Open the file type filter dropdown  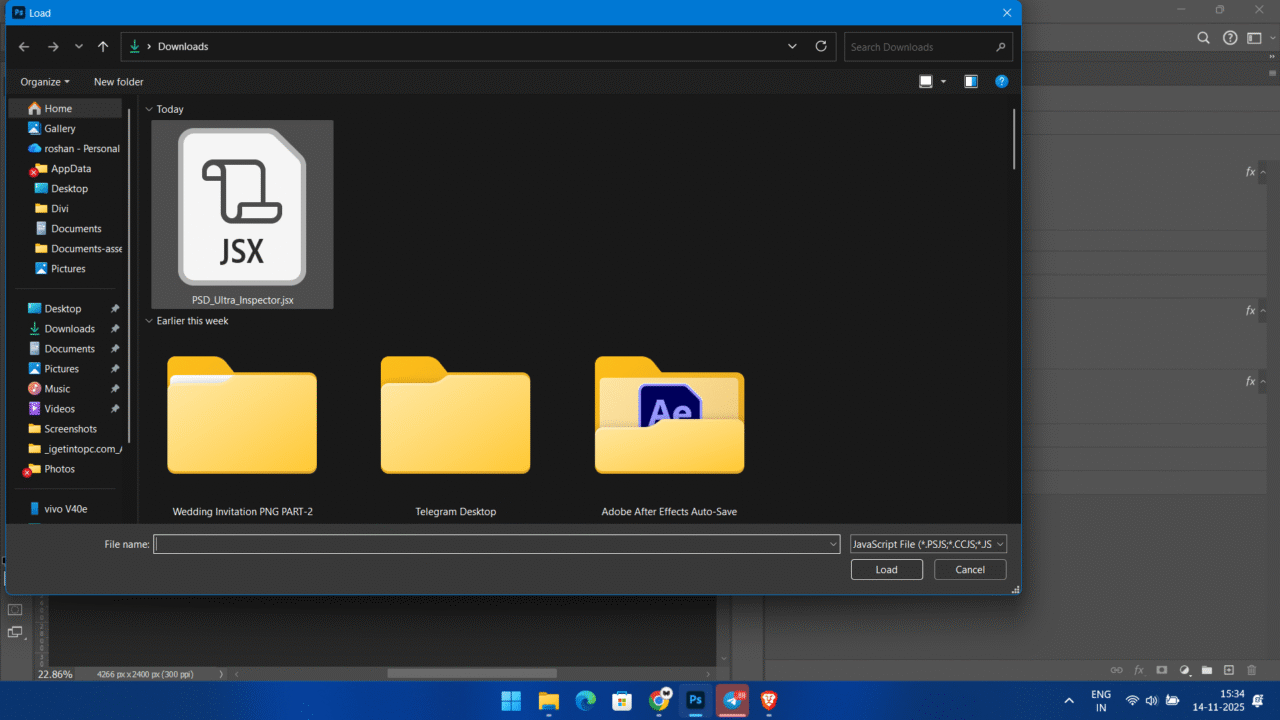927,544
